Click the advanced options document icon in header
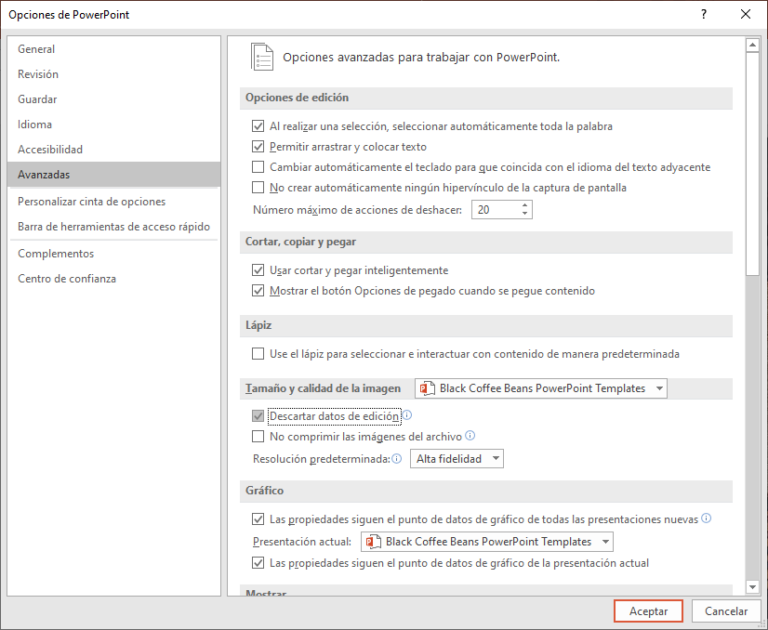Viewport: 768px width, 630px height. [x=262, y=57]
